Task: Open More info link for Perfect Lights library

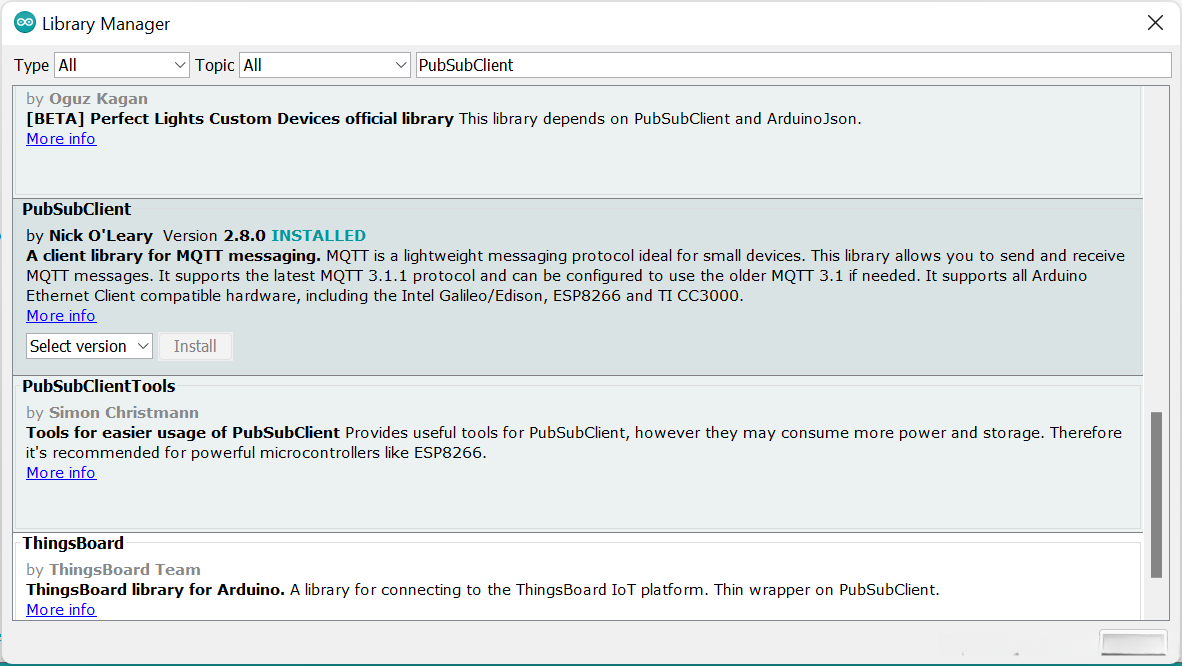Action: pyautogui.click(x=61, y=139)
